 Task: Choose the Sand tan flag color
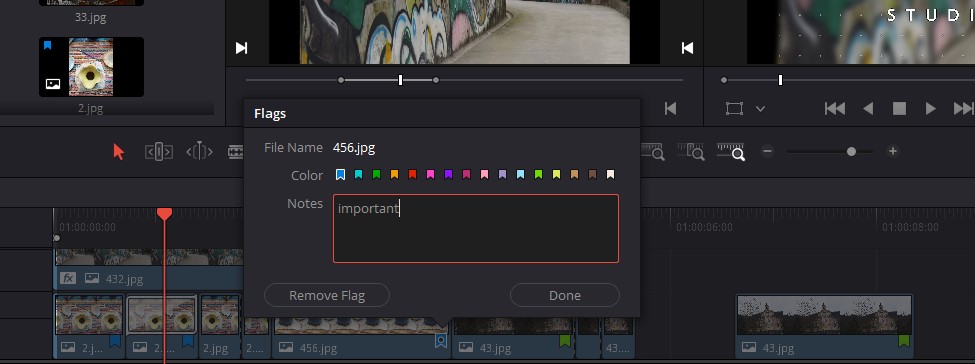coord(575,175)
